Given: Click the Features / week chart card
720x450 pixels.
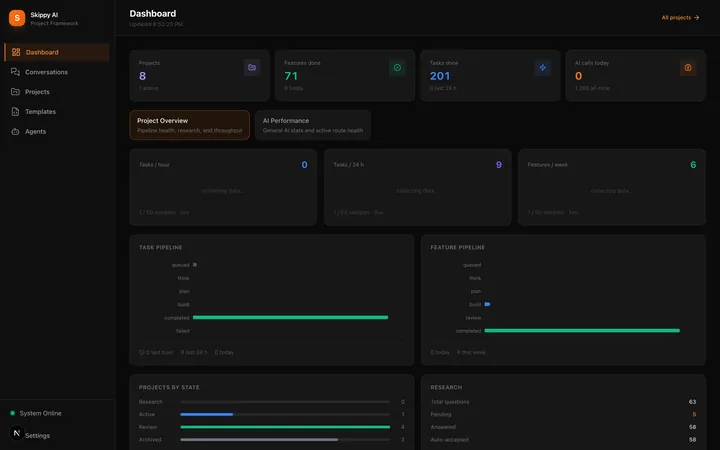Looking at the screenshot, I should [x=612, y=187].
